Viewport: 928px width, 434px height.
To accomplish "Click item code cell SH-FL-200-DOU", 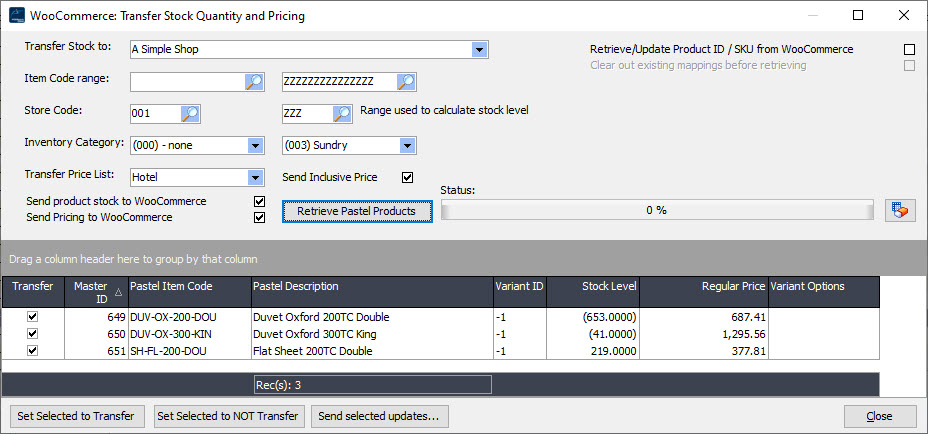I will pos(189,351).
